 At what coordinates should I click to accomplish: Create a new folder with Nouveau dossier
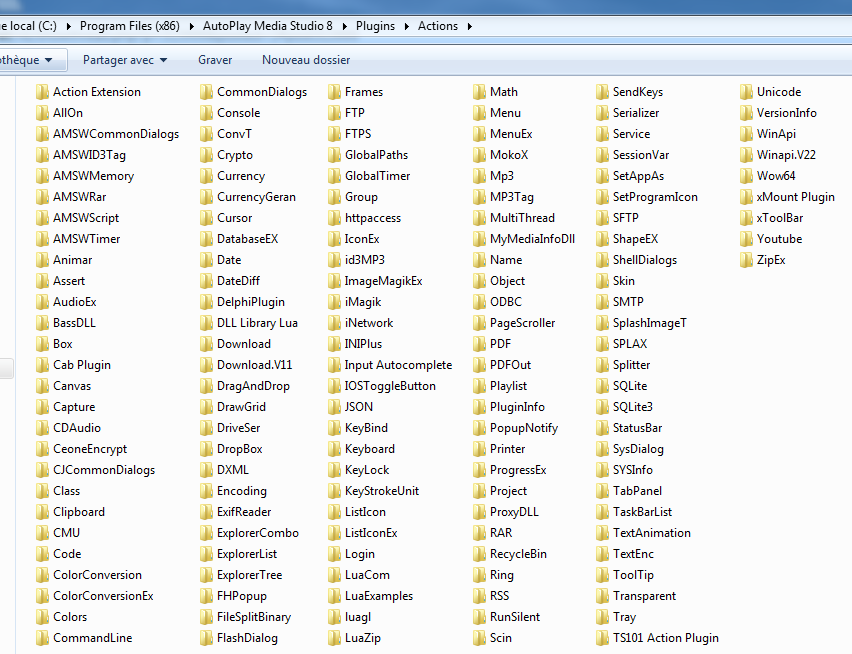(x=306, y=60)
